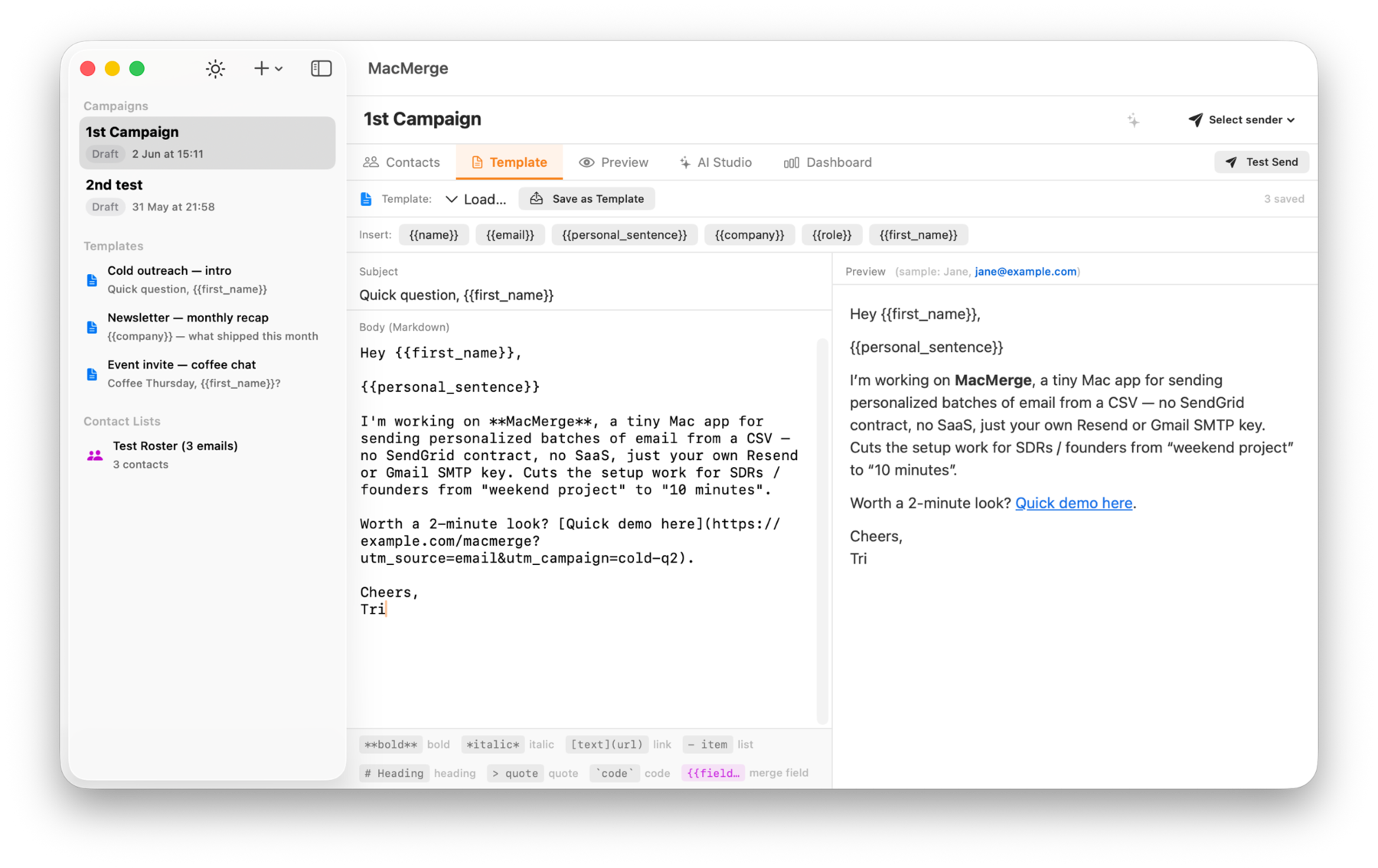The height and width of the screenshot is (868, 1378).
Task: Click the Contacts tab people icon
Action: 371,162
